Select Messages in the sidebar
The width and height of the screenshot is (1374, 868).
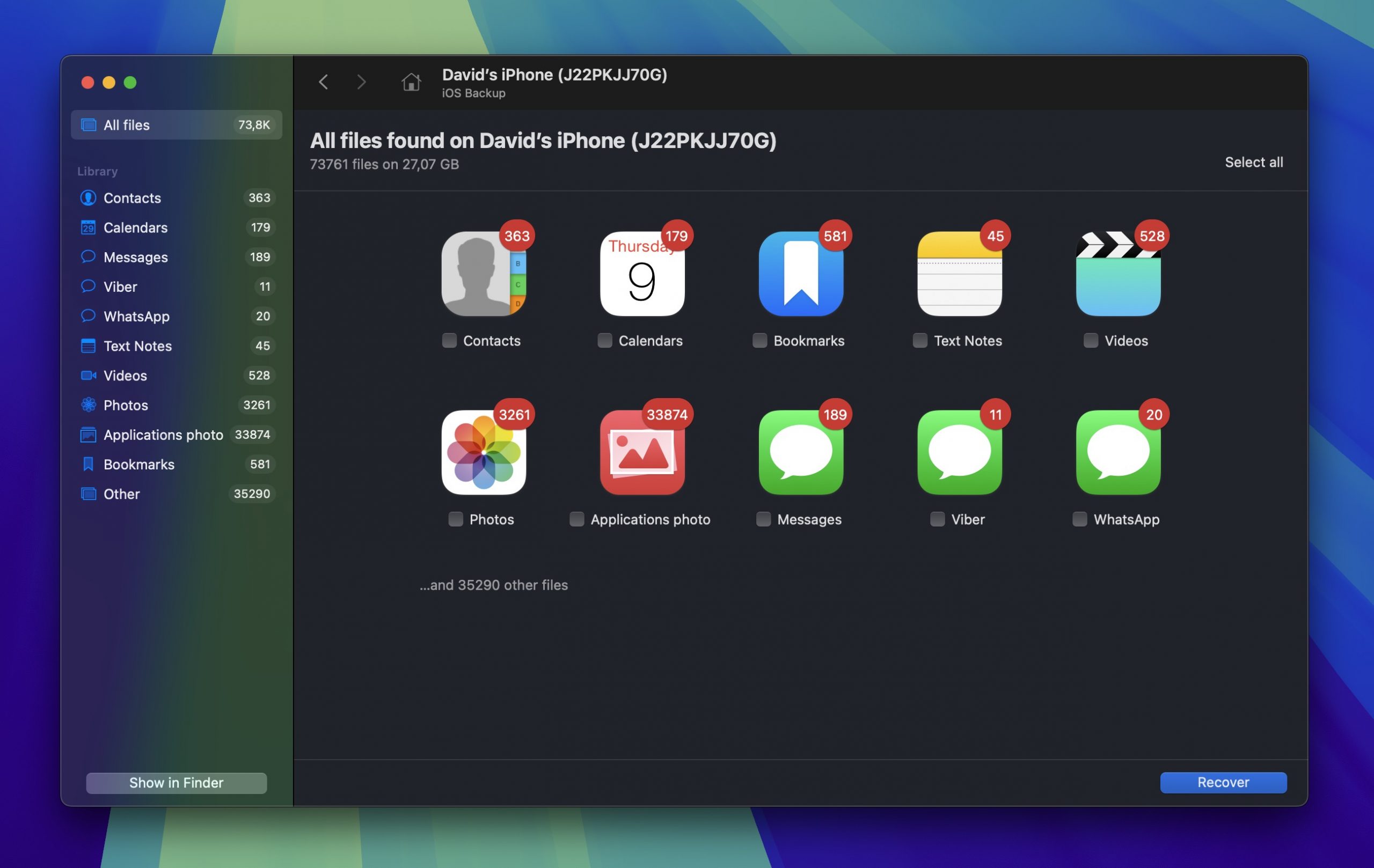(x=177, y=257)
